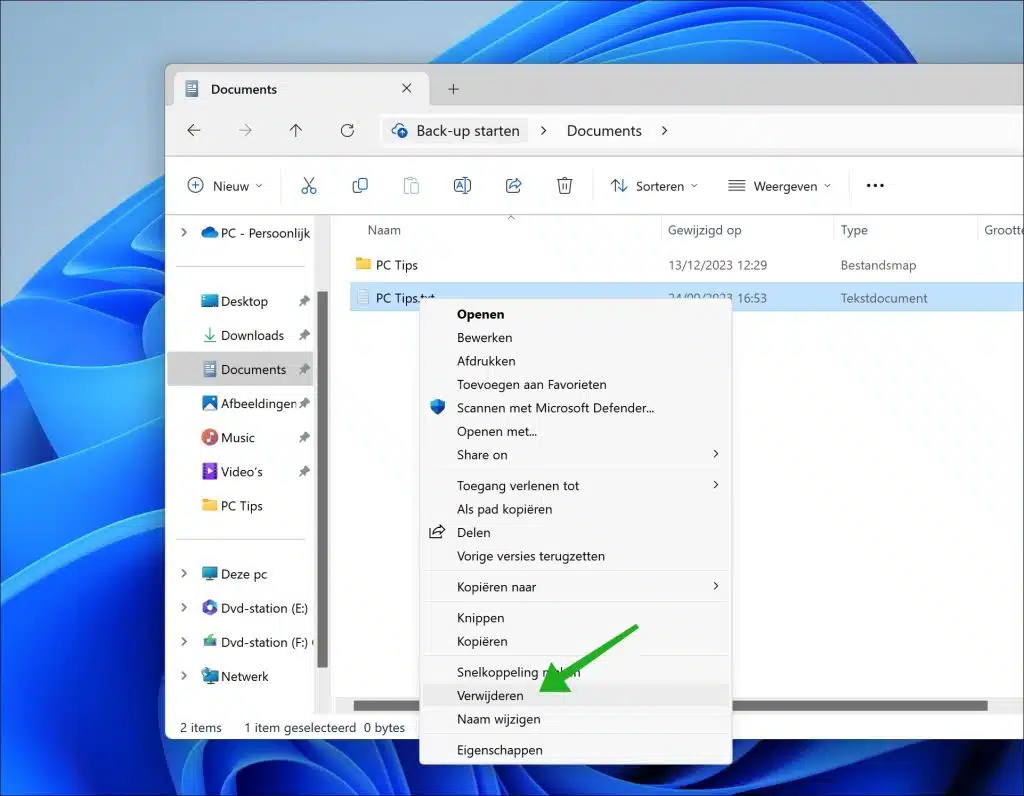Expand the Deze pc tree item
Screen dimensions: 1024x796
tap(183, 573)
